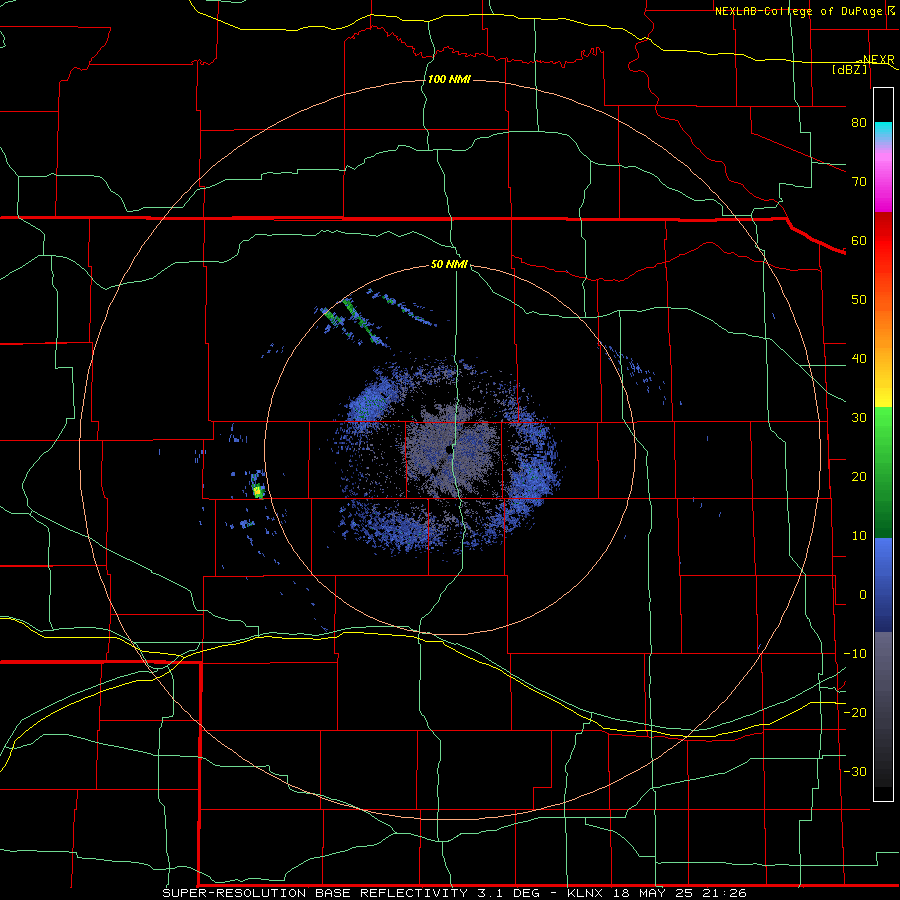The image size is (900, 900).
Task: Click the green band of the reflectivity color bar
Action: [x=883, y=474]
